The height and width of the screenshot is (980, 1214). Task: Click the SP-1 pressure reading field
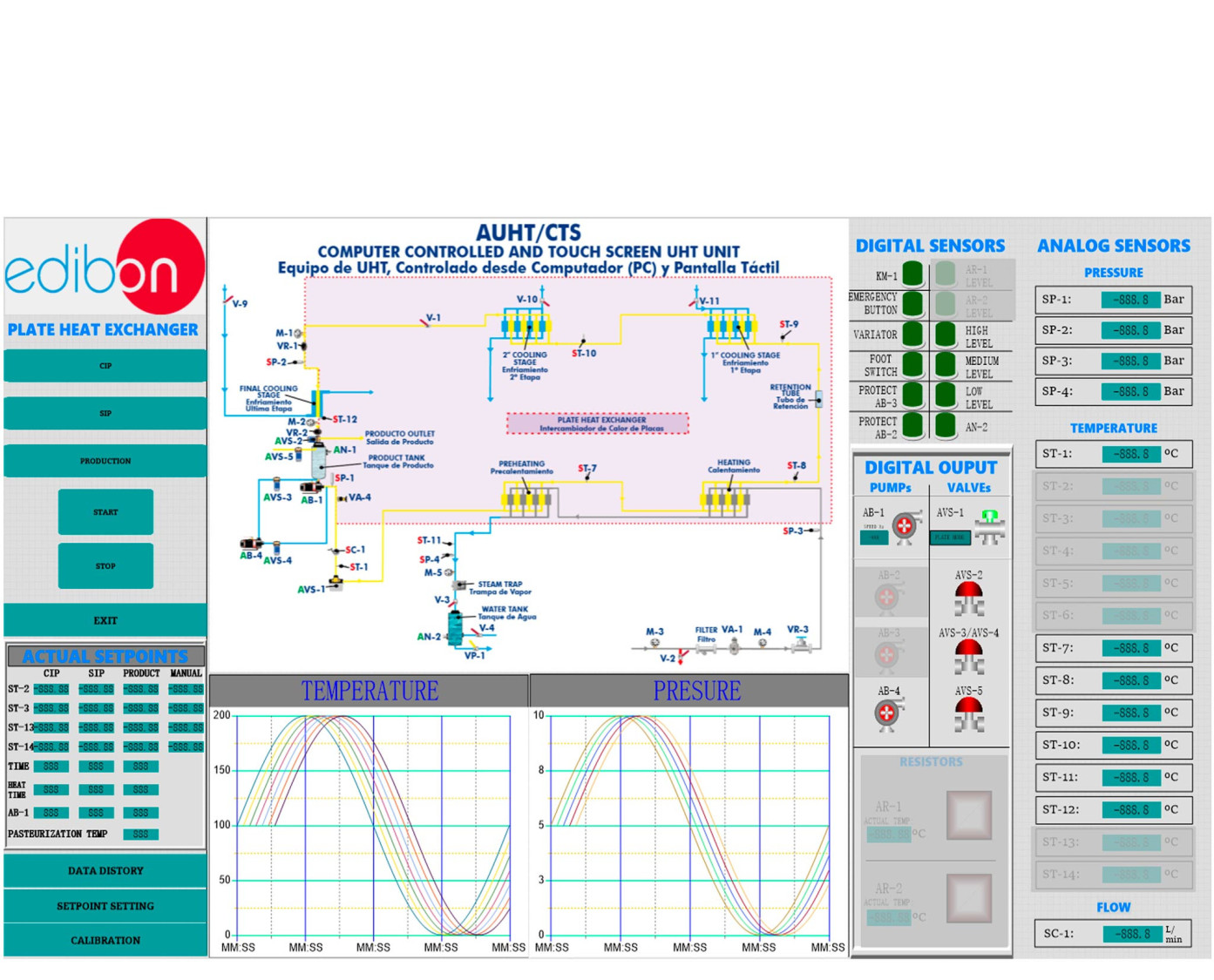(1130, 300)
